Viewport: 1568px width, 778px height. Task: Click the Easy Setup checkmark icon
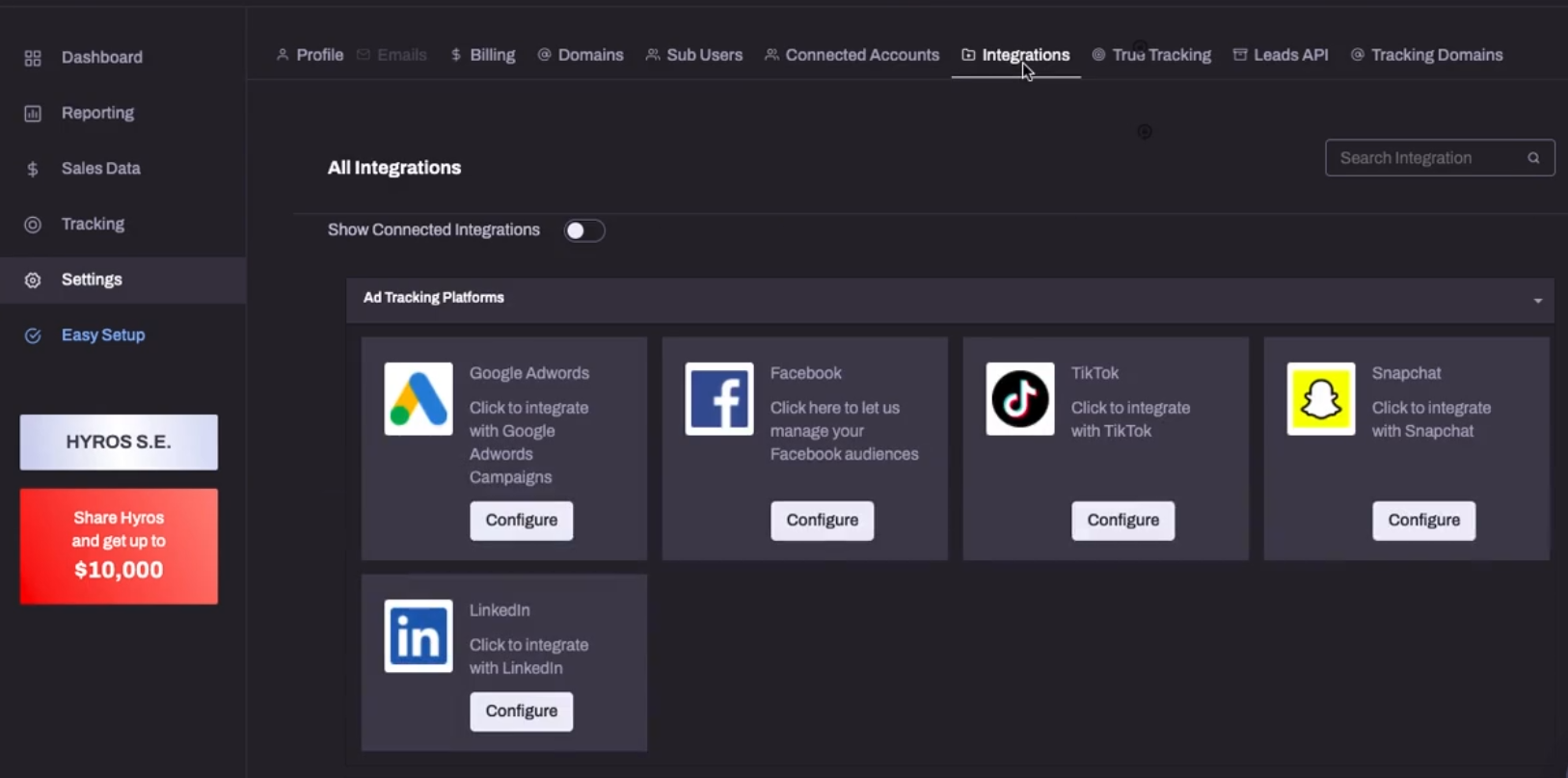tap(33, 335)
